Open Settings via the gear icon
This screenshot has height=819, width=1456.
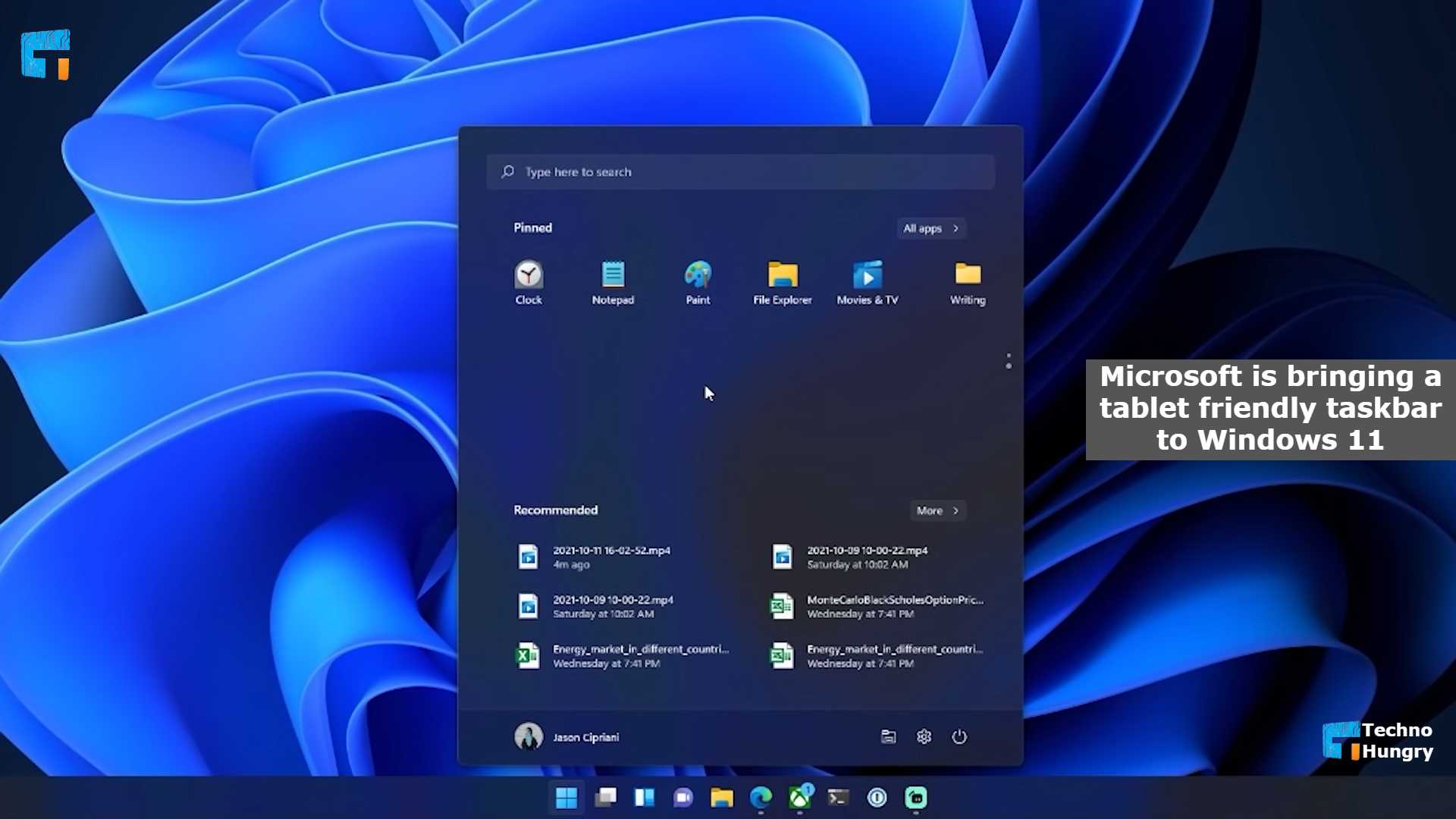coord(924,736)
